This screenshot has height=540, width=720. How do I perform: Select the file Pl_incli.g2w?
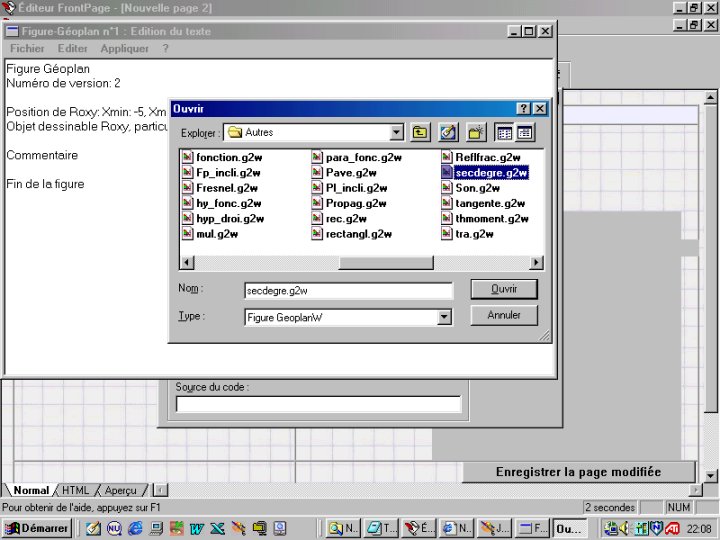click(x=350, y=188)
